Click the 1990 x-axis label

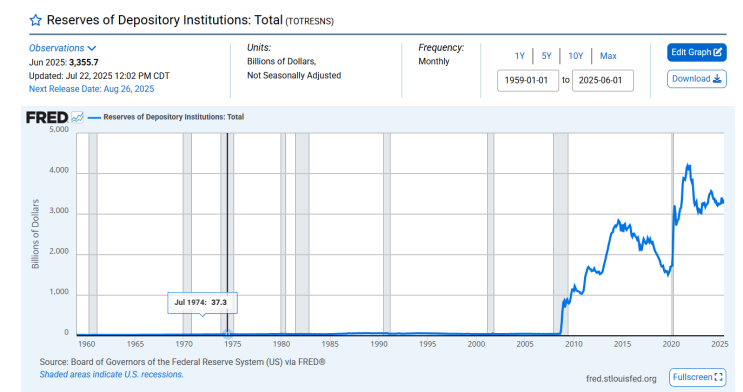pos(379,344)
